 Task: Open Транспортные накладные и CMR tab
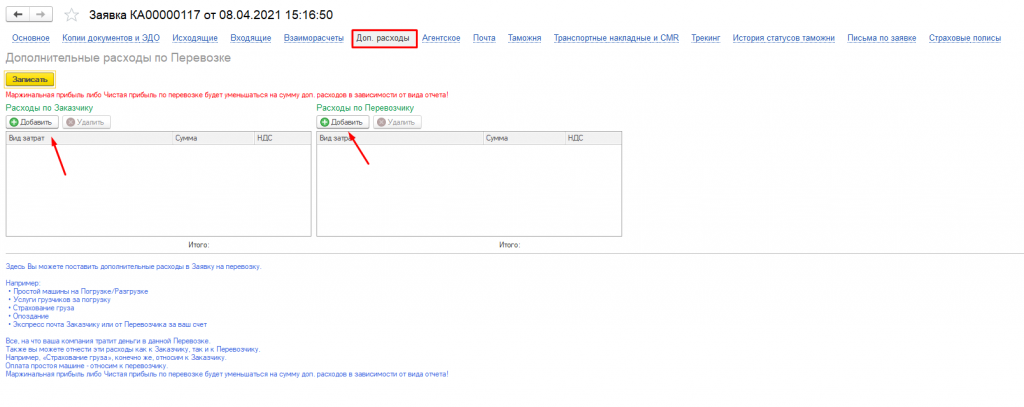coord(616,39)
